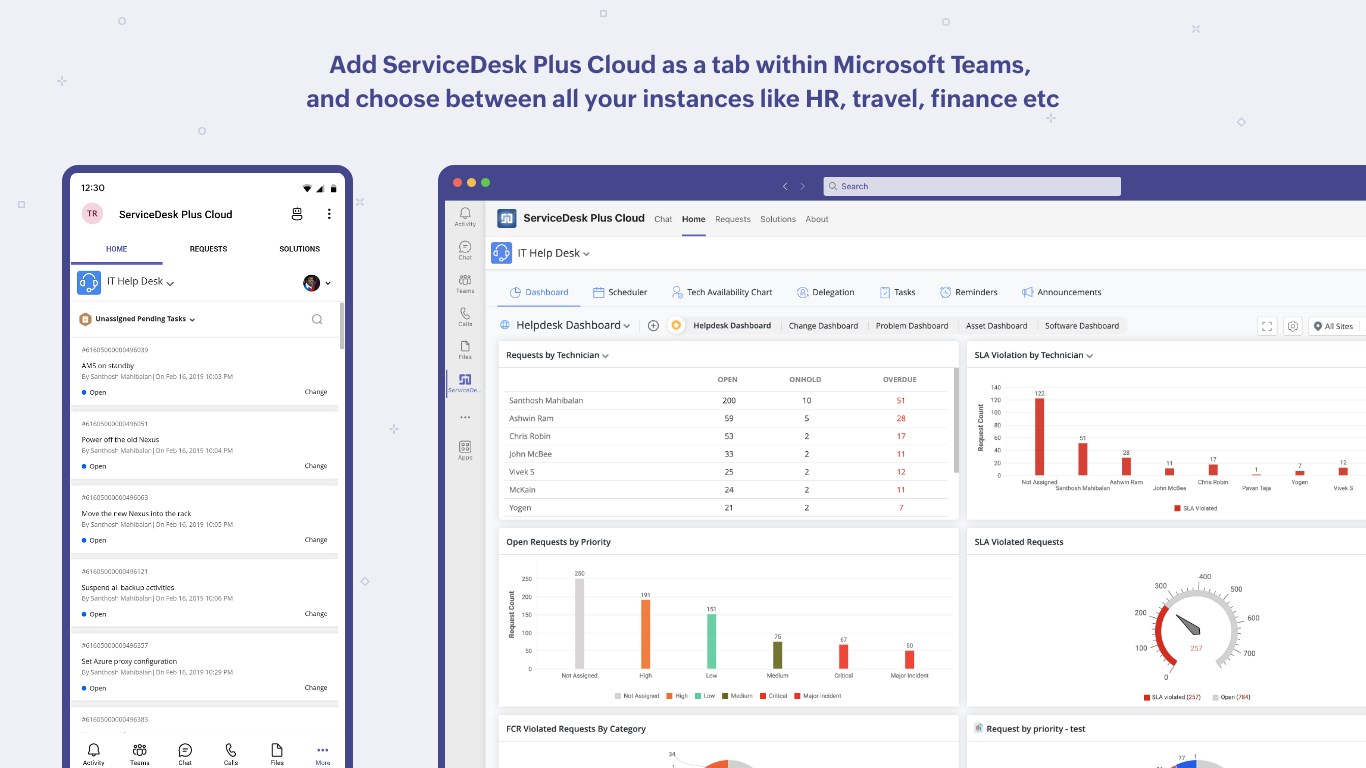Select the Asset Dashboard button

click(996, 326)
